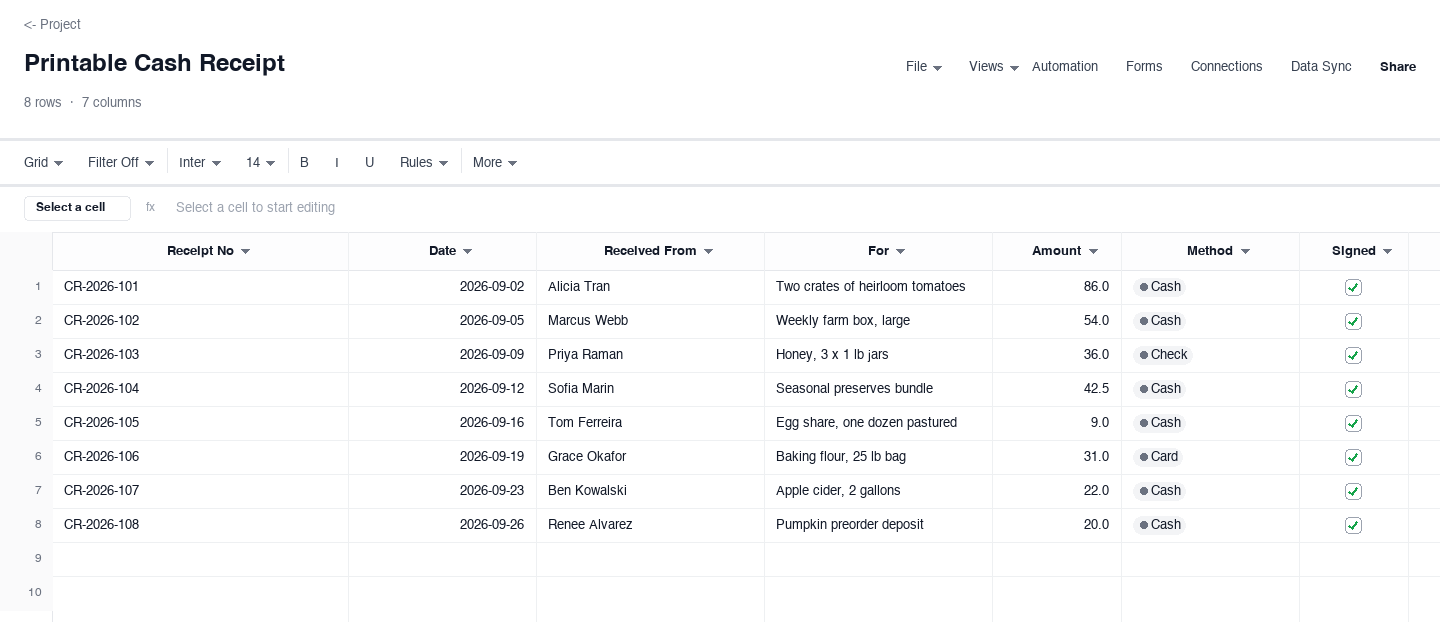Toggle Italic formatting button
The height and width of the screenshot is (622, 1440).
pos(337,162)
